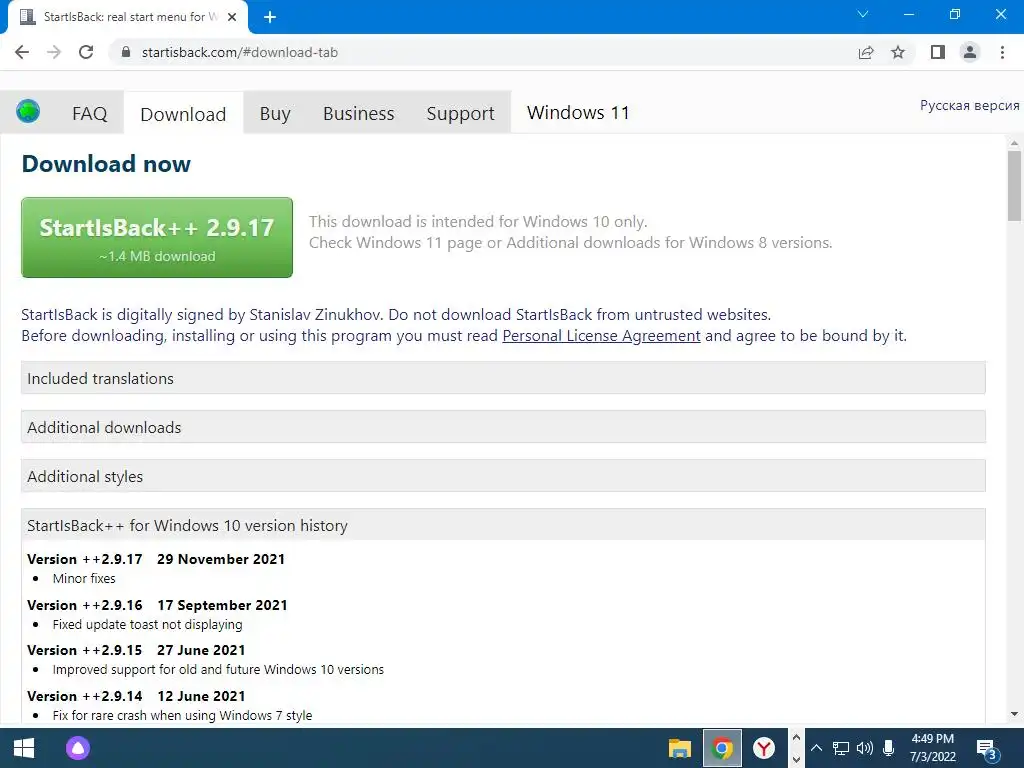The height and width of the screenshot is (768, 1024).
Task: Open the notification center icon
Action: tap(986, 750)
